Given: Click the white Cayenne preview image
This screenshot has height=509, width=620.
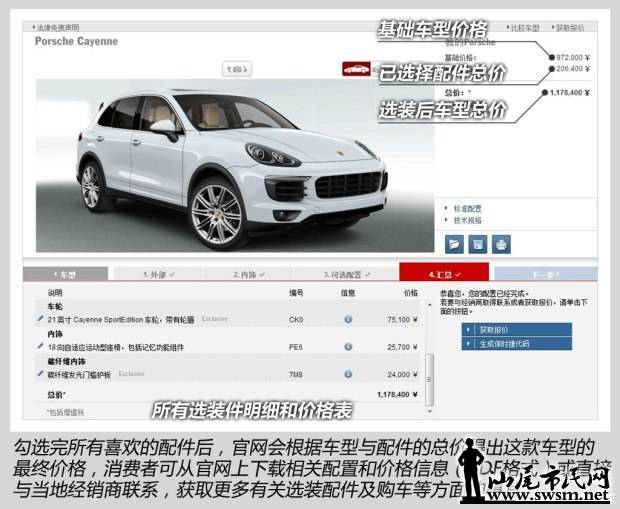Looking at the screenshot, I should (x=235, y=165).
